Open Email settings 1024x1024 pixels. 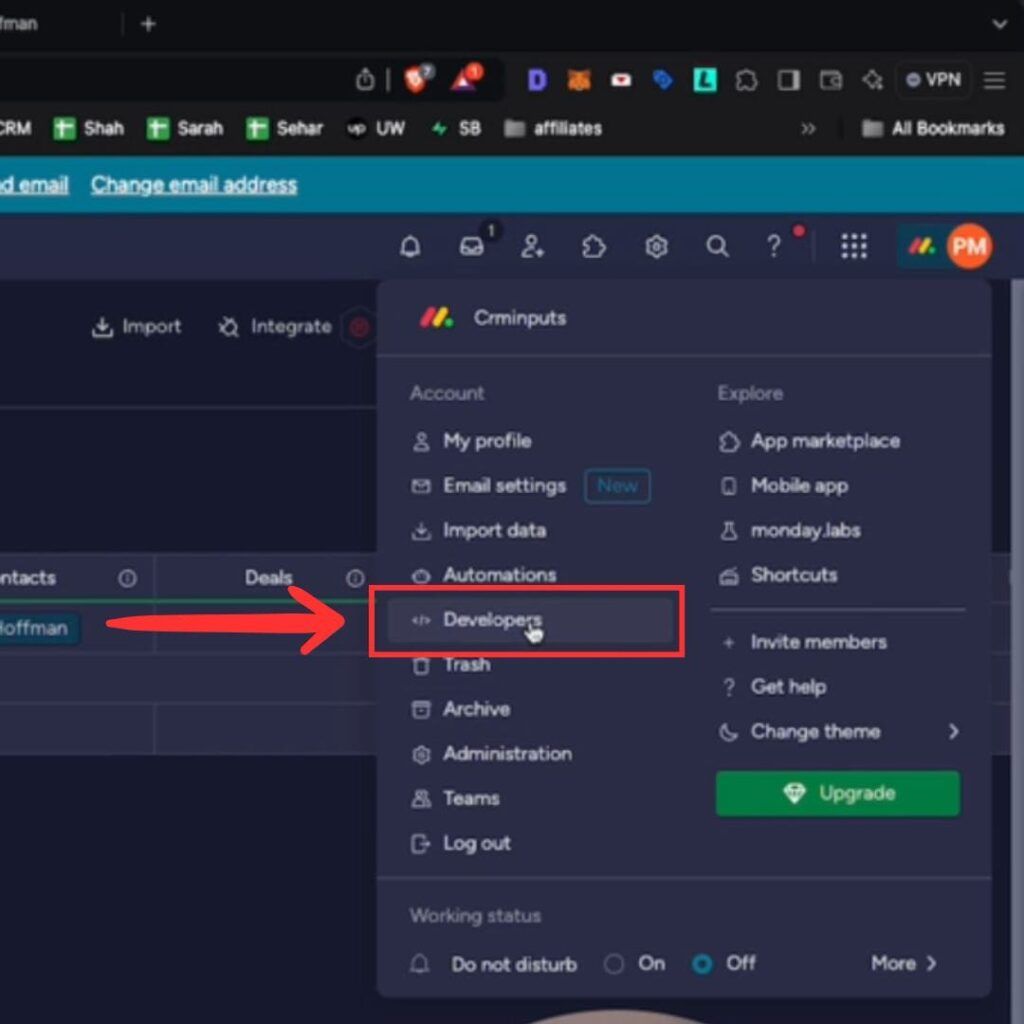coord(488,486)
